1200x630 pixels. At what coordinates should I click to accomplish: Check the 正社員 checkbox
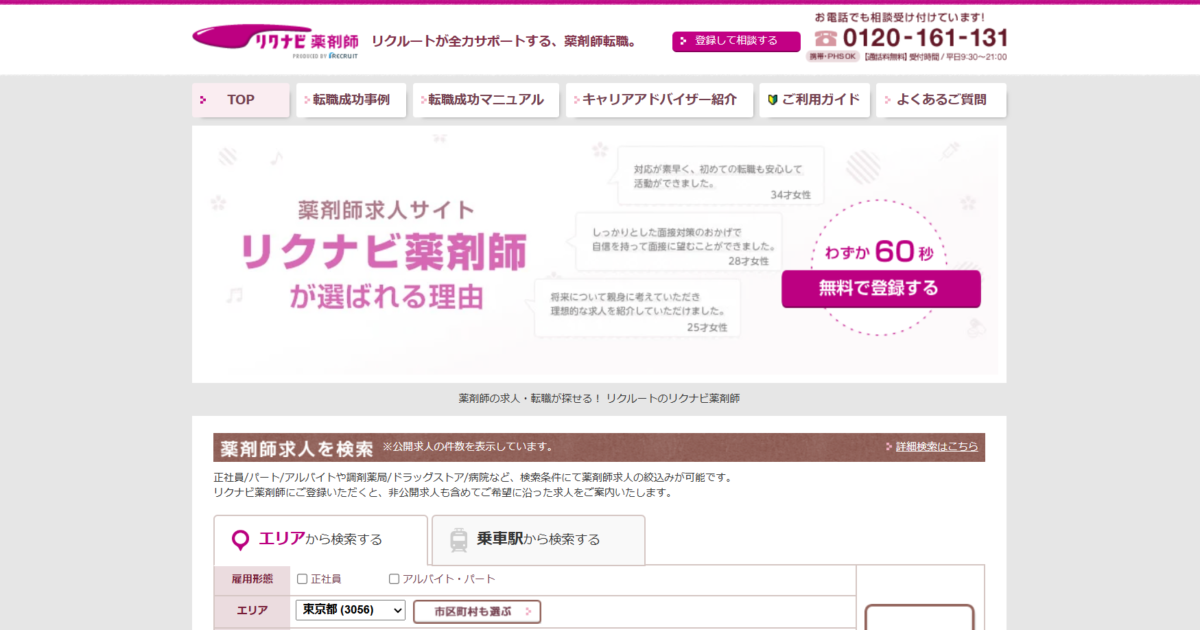pos(302,579)
